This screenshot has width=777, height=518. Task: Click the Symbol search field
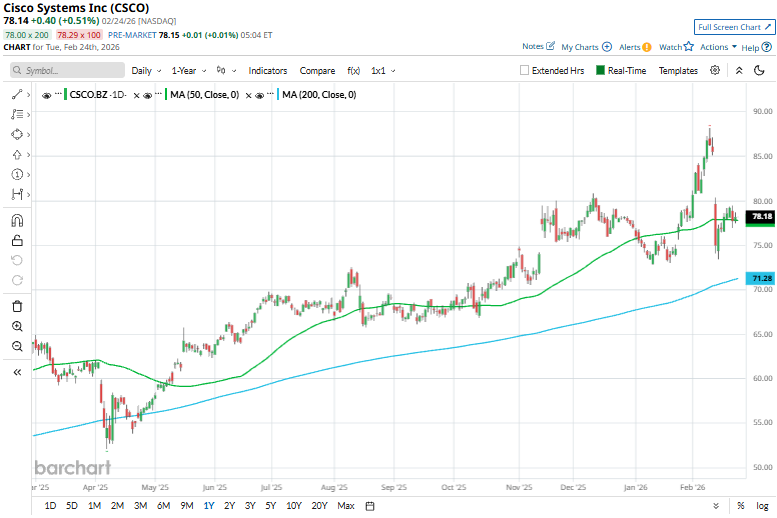pos(66,71)
